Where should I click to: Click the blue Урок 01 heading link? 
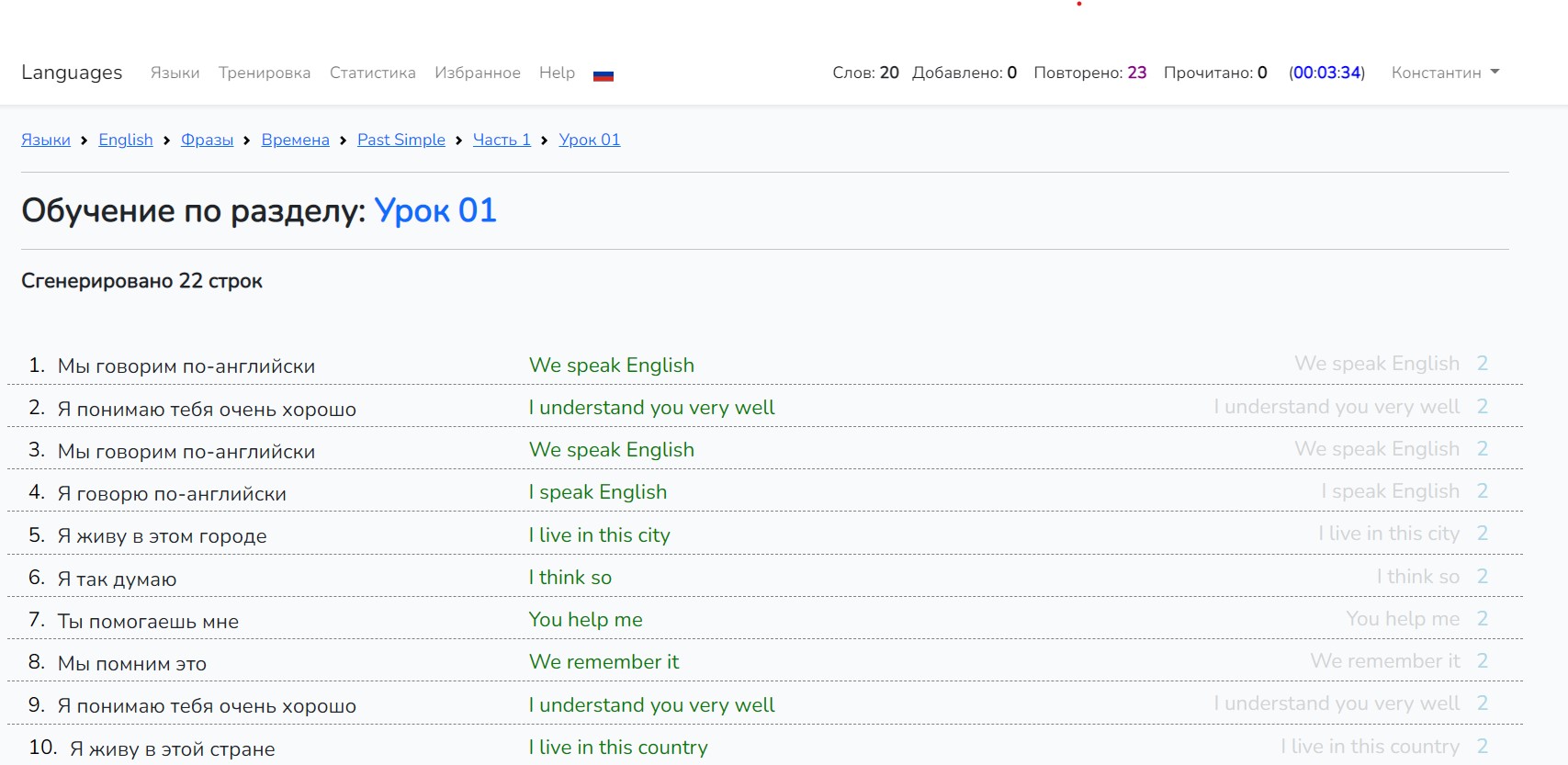click(434, 210)
